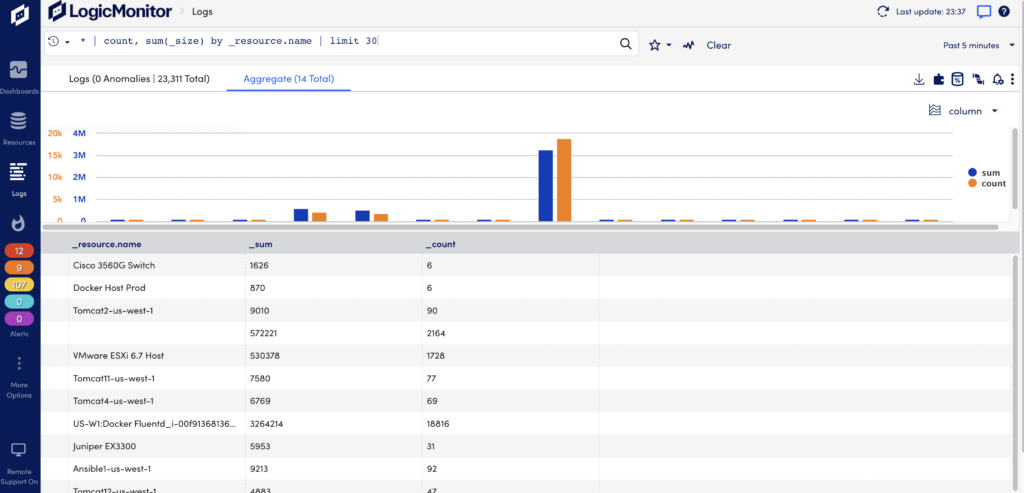Select the Tomcat11-us-west-1 row
This screenshot has height=493, width=1024.
click(526, 379)
